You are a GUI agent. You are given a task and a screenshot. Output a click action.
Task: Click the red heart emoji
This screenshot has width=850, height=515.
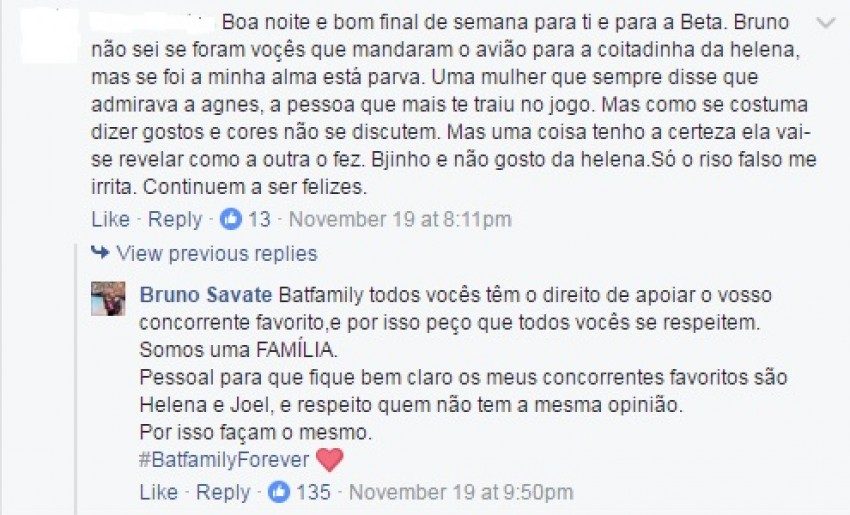(x=329, y=460)
